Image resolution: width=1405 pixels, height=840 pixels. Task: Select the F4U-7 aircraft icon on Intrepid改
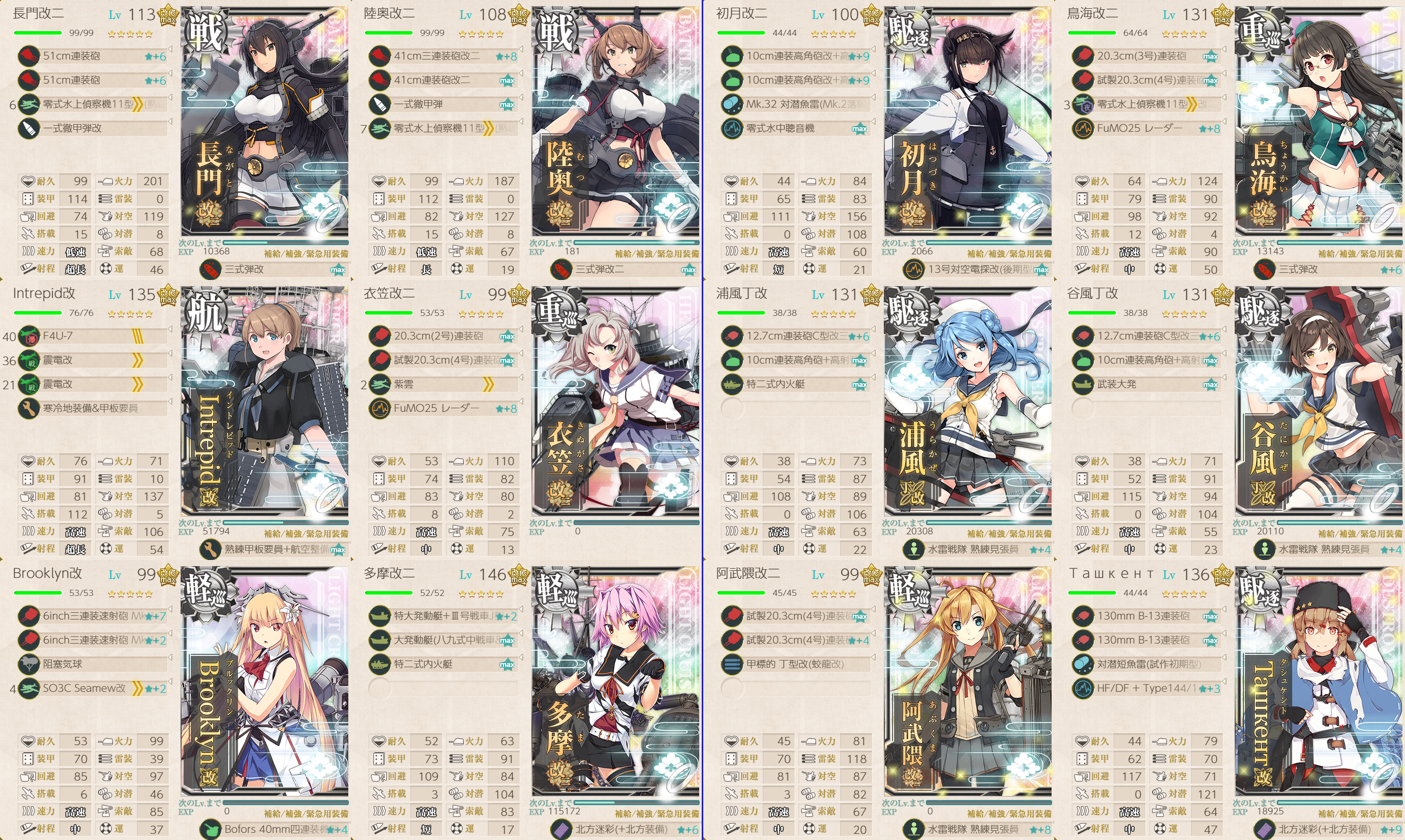tap(29, 336)
